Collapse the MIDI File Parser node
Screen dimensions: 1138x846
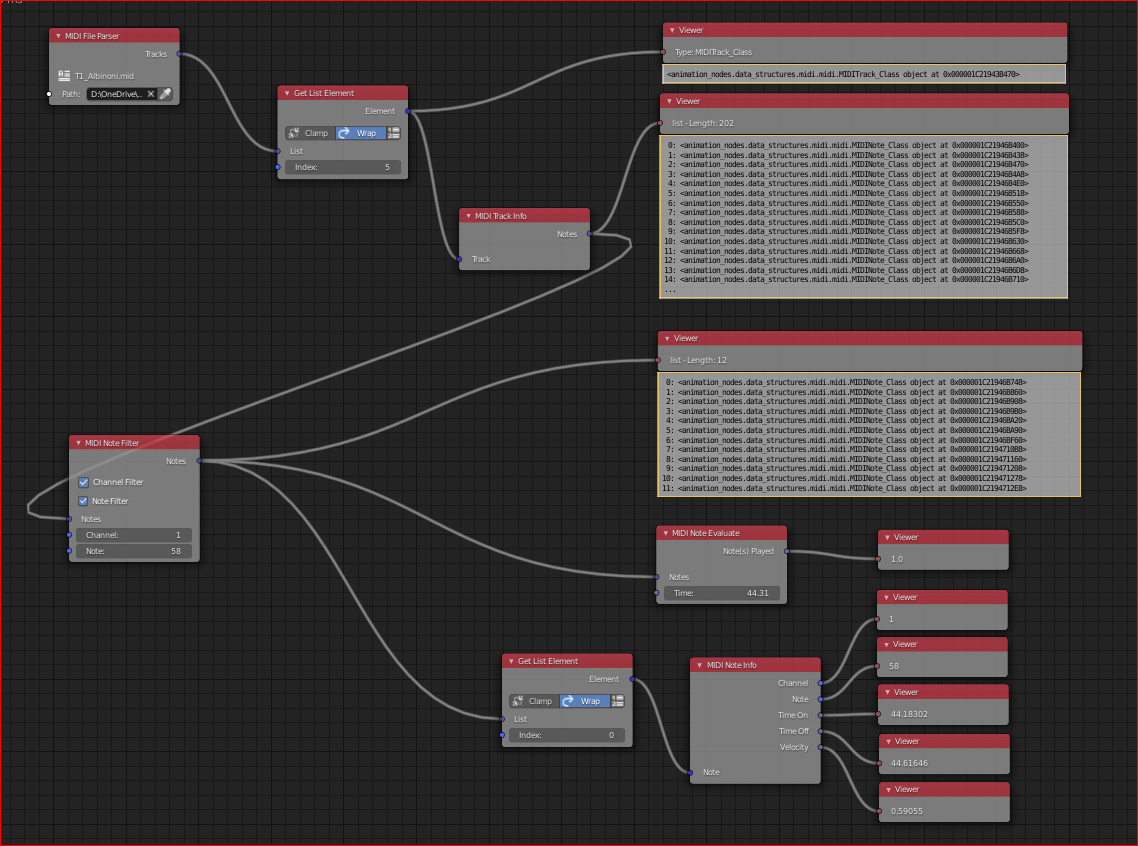point(58,36)
